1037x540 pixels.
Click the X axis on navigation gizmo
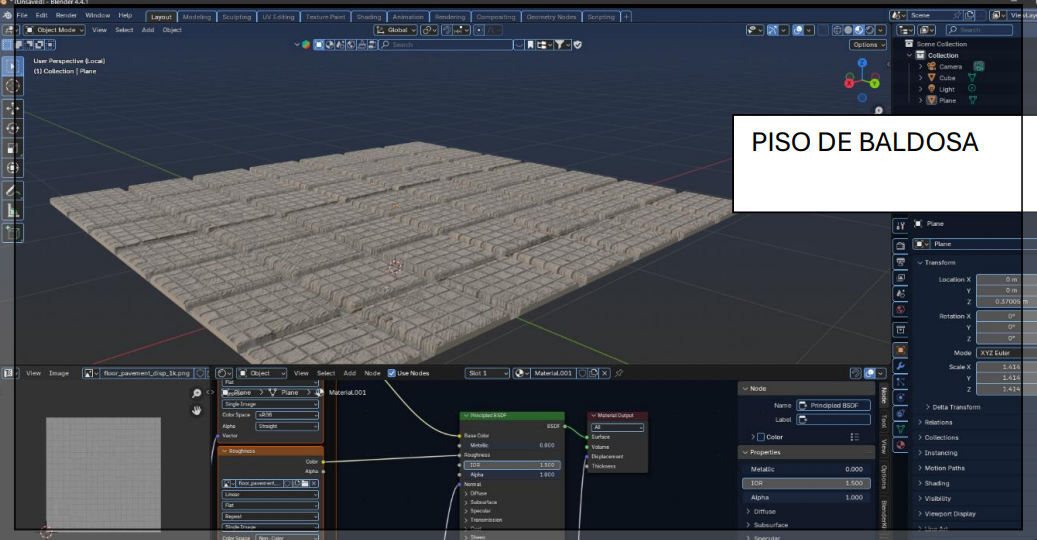click(849, 83)
